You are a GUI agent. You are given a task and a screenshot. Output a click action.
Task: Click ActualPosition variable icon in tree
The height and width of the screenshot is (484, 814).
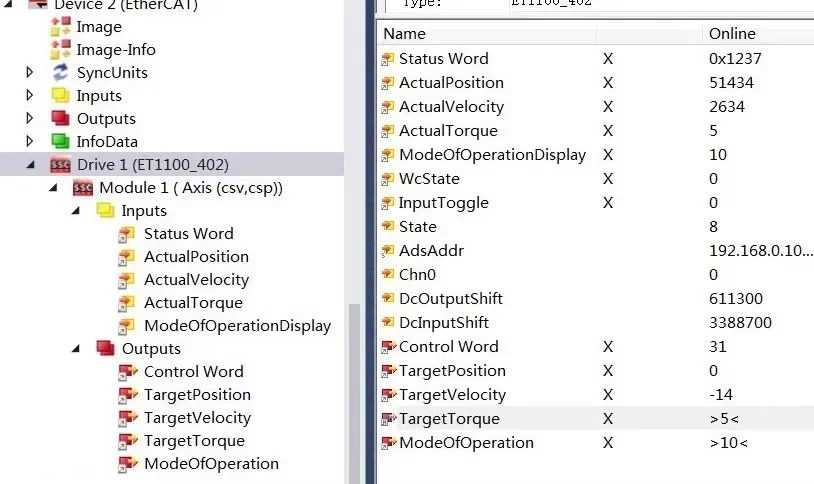pyautogui.click(x=126, y=257)
